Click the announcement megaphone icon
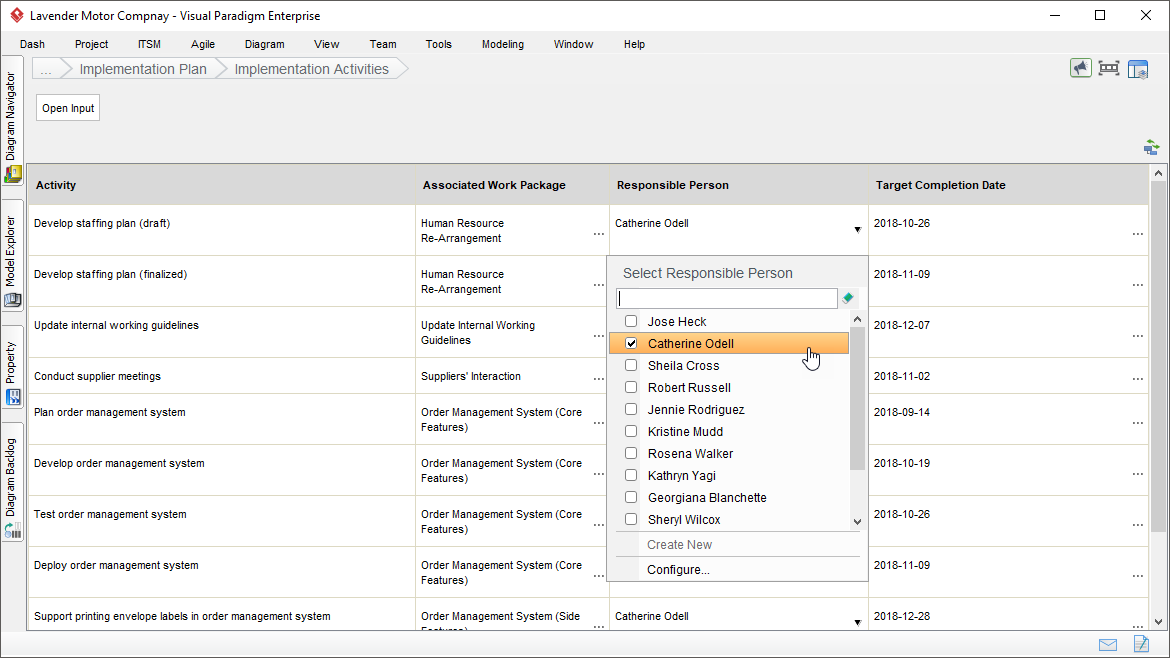The height and width of the screenshot is (658, 1170). [1080, 69]
